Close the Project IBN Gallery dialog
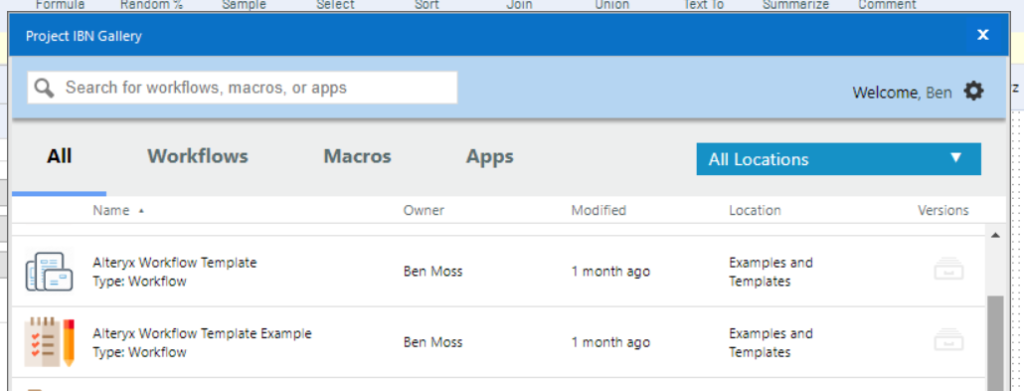1024x391 pixels. pos(983,35)
